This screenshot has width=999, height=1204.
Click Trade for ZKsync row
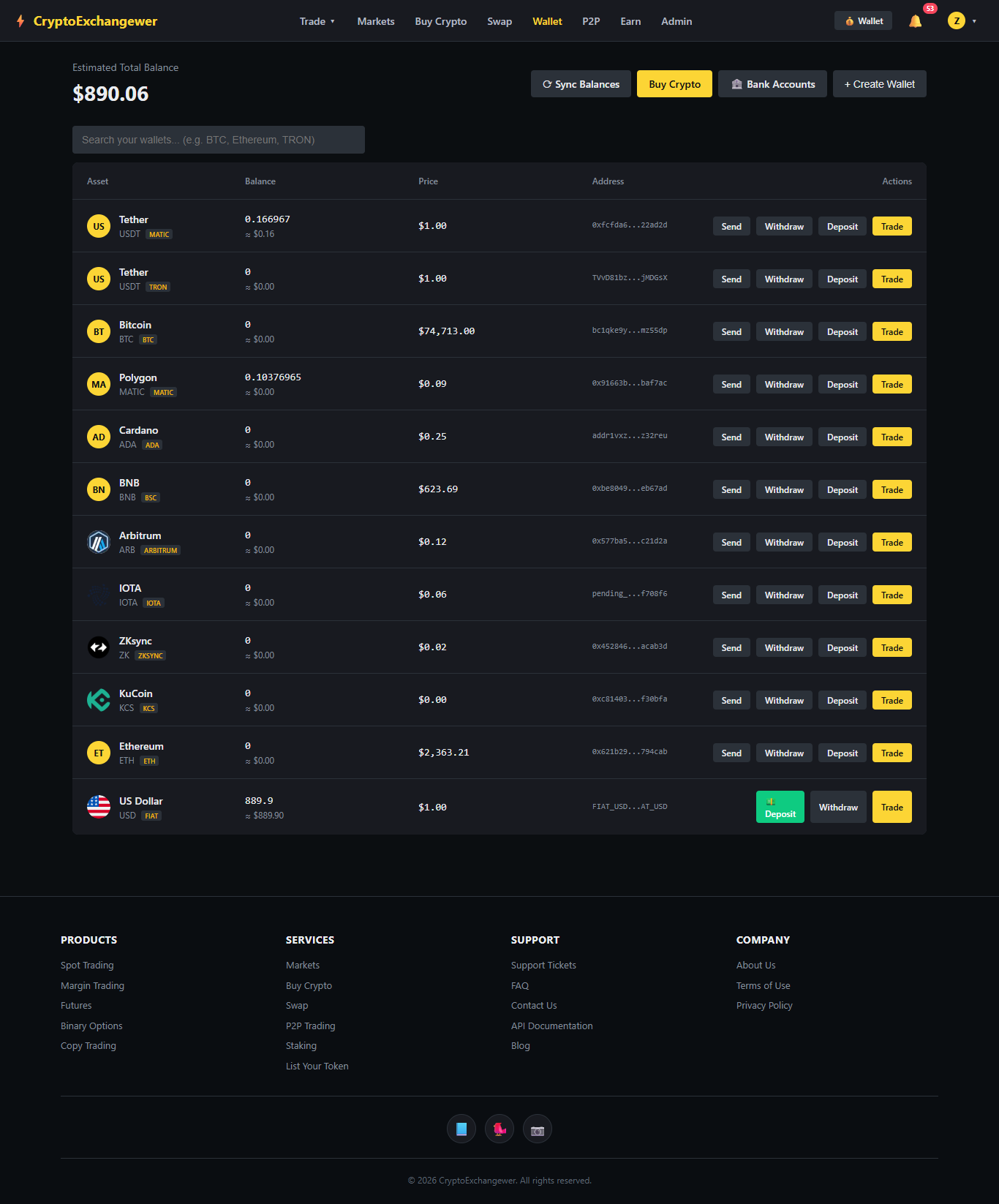click(892, 647)
